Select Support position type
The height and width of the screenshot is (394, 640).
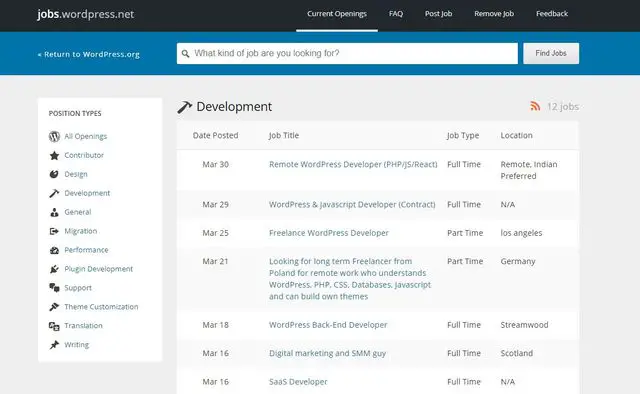(78, 288)
